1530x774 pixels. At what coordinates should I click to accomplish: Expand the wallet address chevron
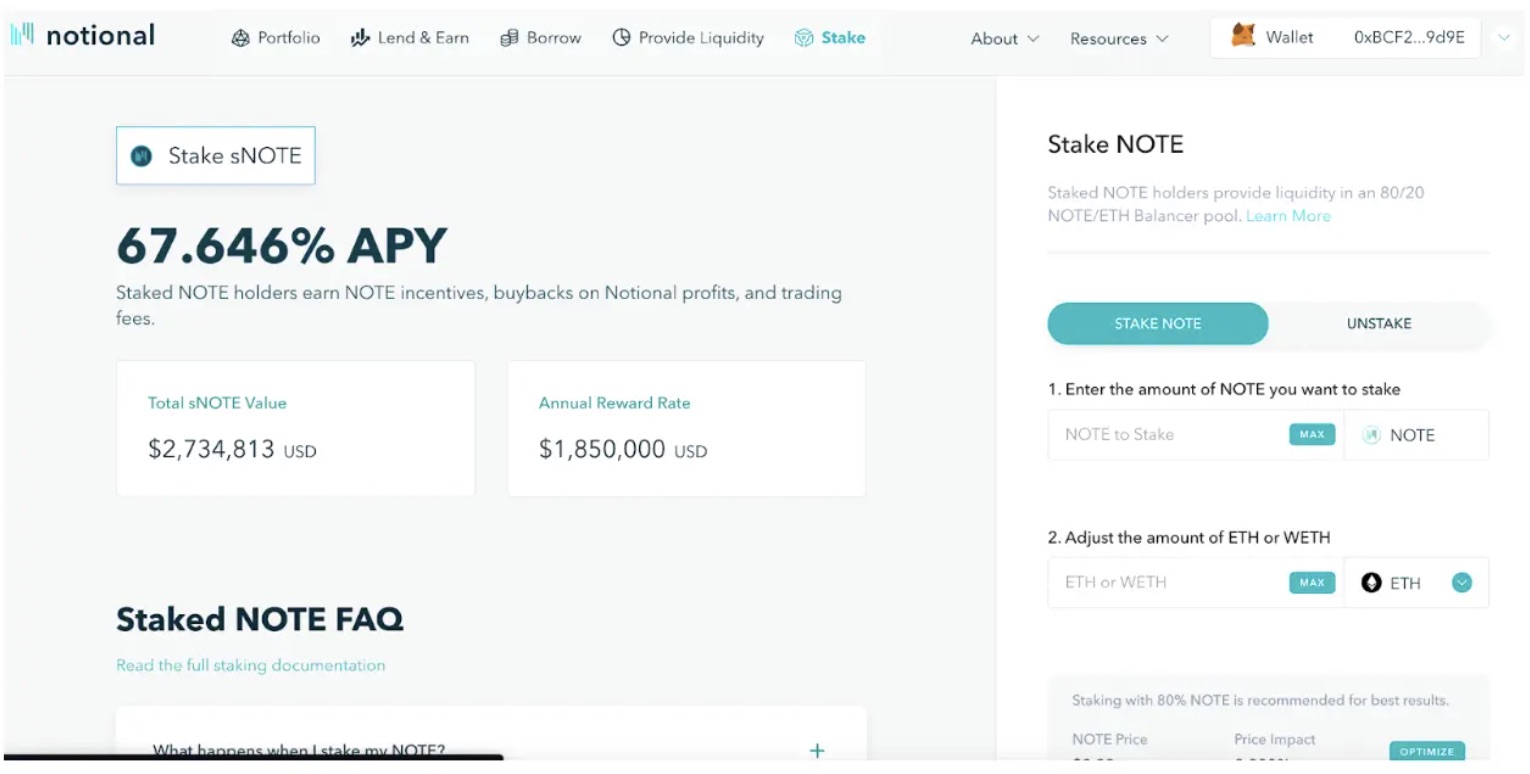pos(1504,36)
